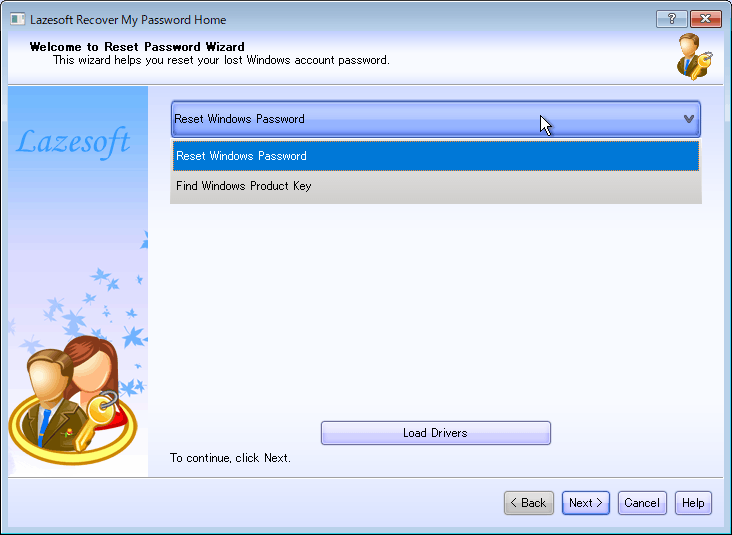Click 'Welcome to Reset Password Wizard' heading
This screenshot has width=732, height=535.
(137, 47)
